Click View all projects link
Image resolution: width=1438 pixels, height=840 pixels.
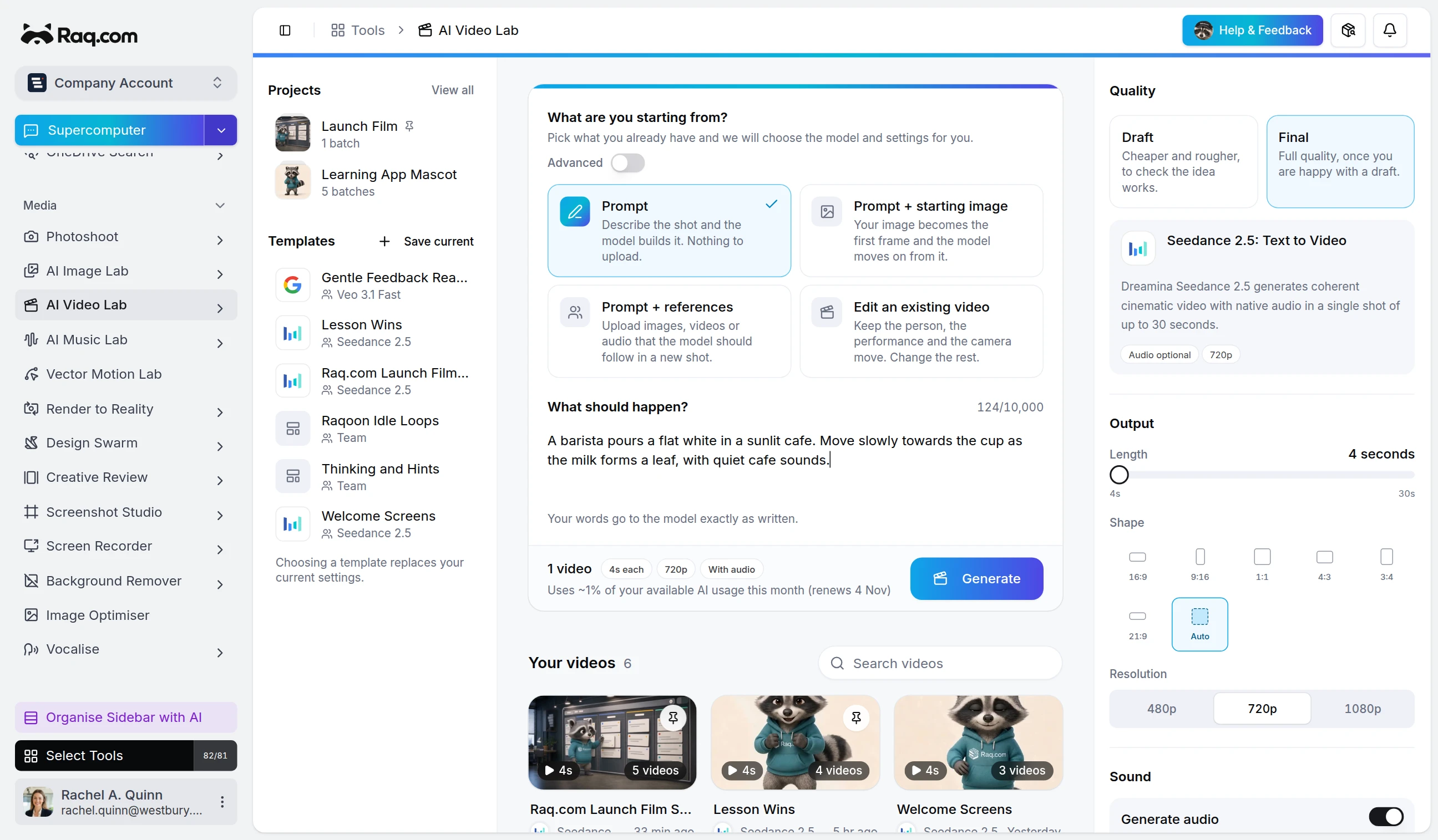[452, 90]
